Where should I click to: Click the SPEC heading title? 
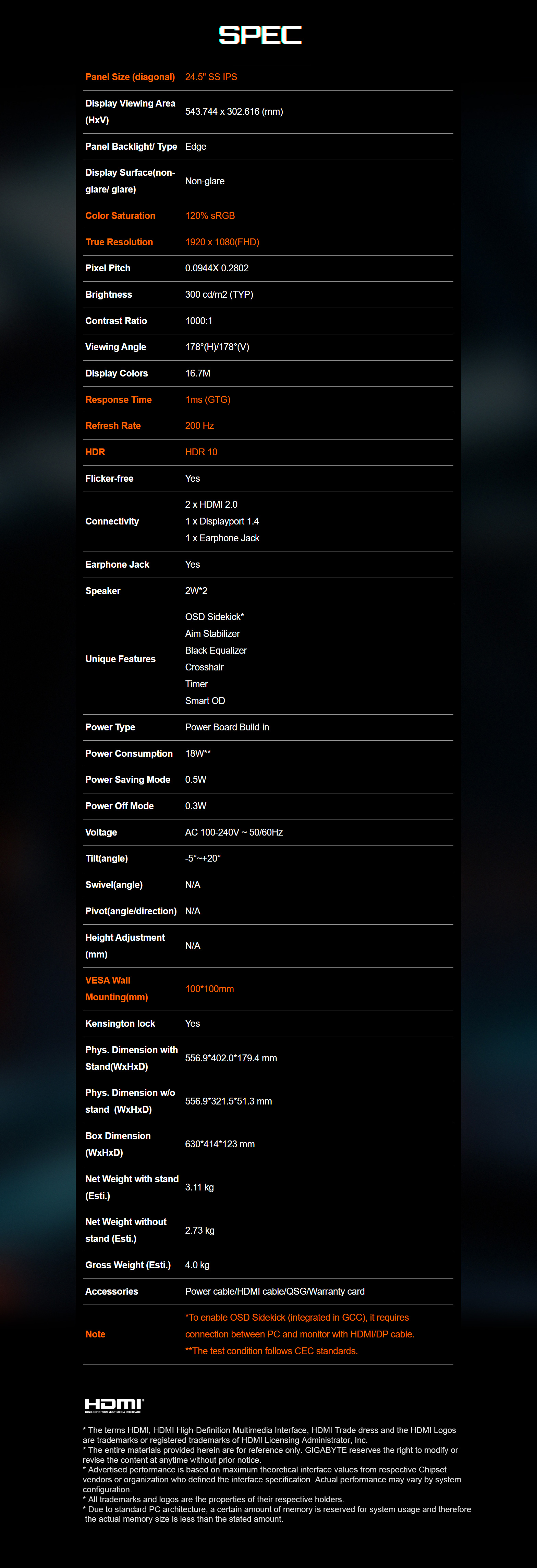point(260,35)
